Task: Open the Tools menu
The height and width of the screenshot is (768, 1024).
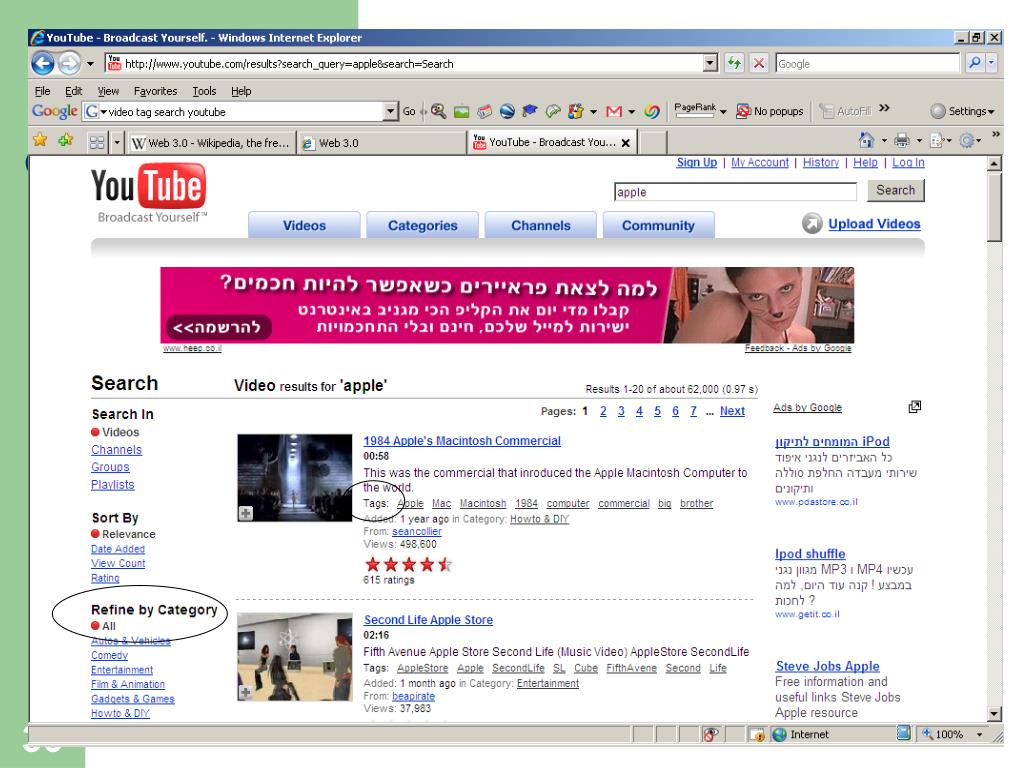Action: pos(204,91)
